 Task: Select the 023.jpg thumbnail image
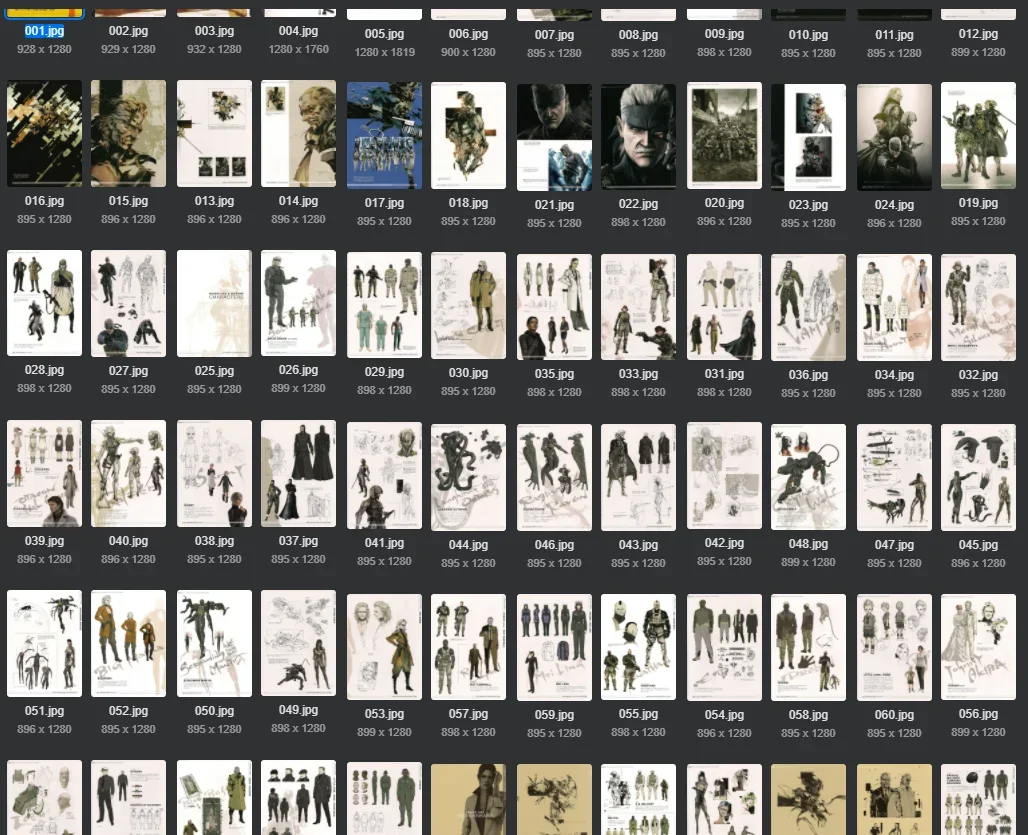[808, 137]
